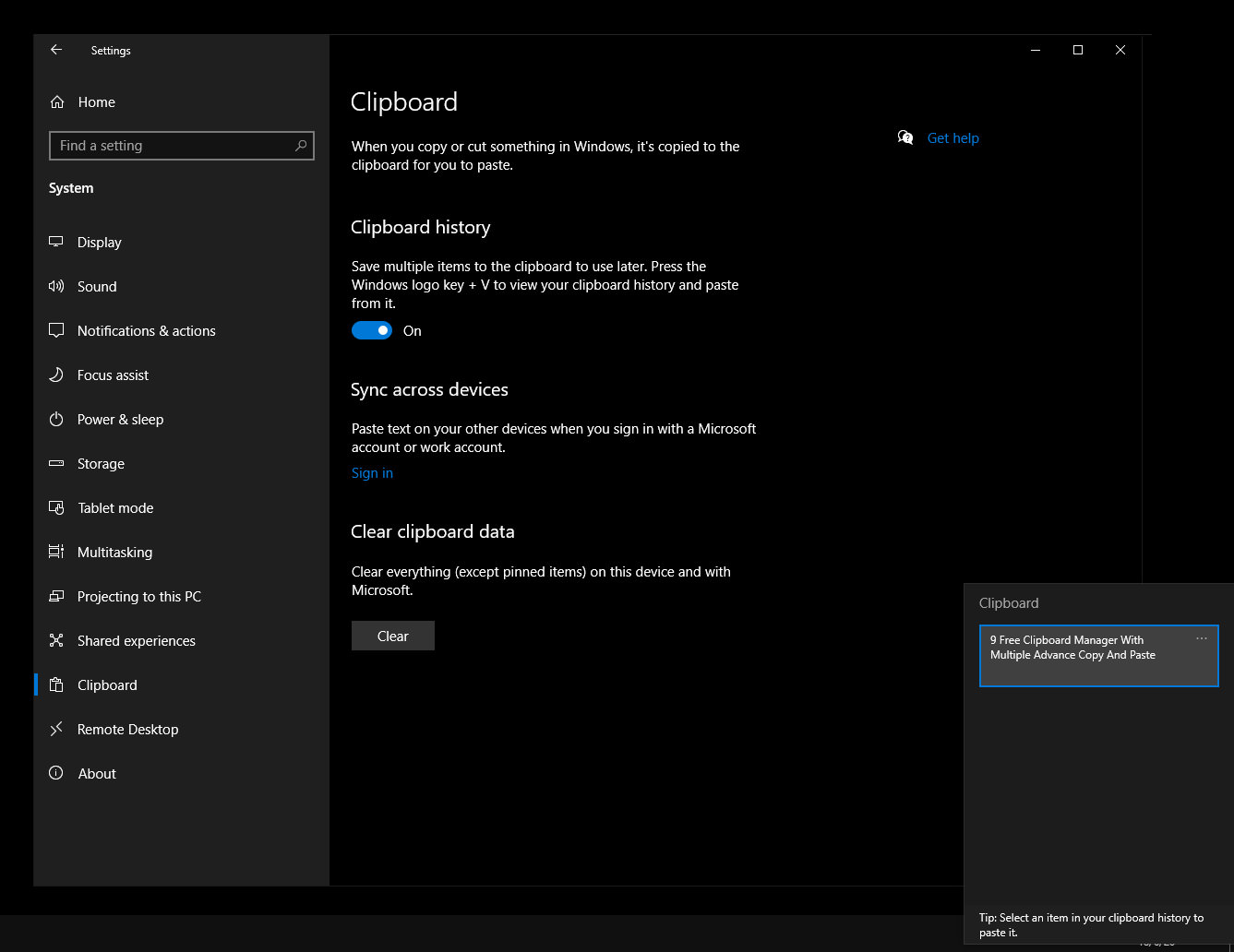
Task: Open the search magnifier in Find a setting
Action: coord(301,145)
